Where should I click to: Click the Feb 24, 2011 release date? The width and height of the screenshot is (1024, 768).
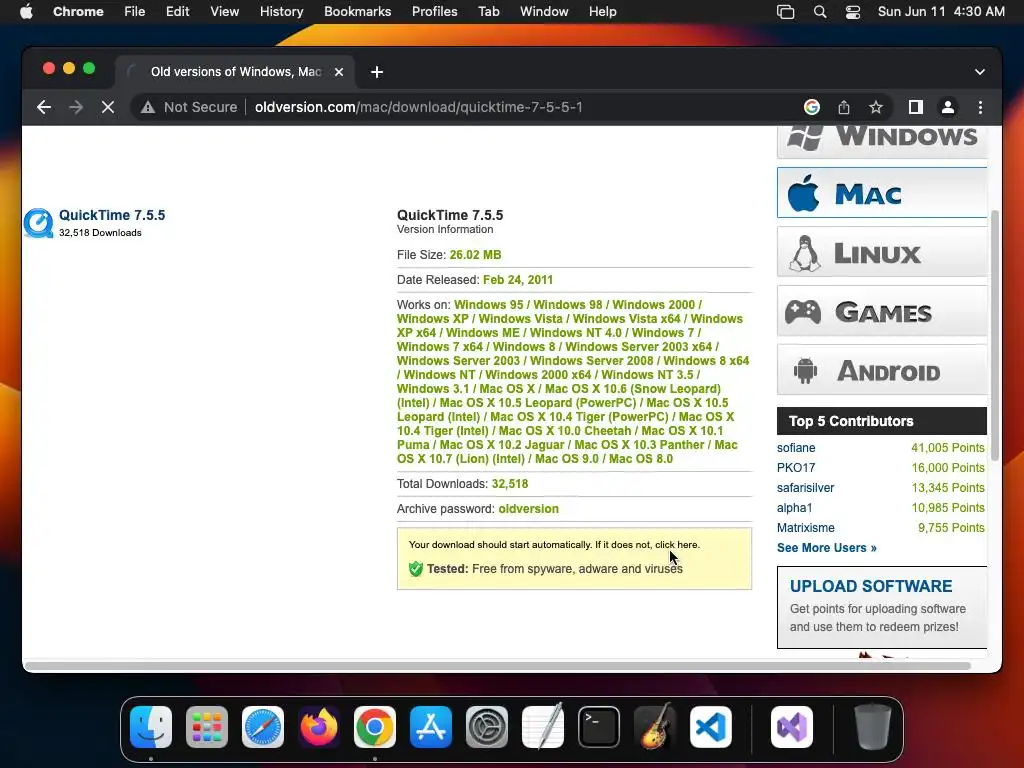click(518, 280)
